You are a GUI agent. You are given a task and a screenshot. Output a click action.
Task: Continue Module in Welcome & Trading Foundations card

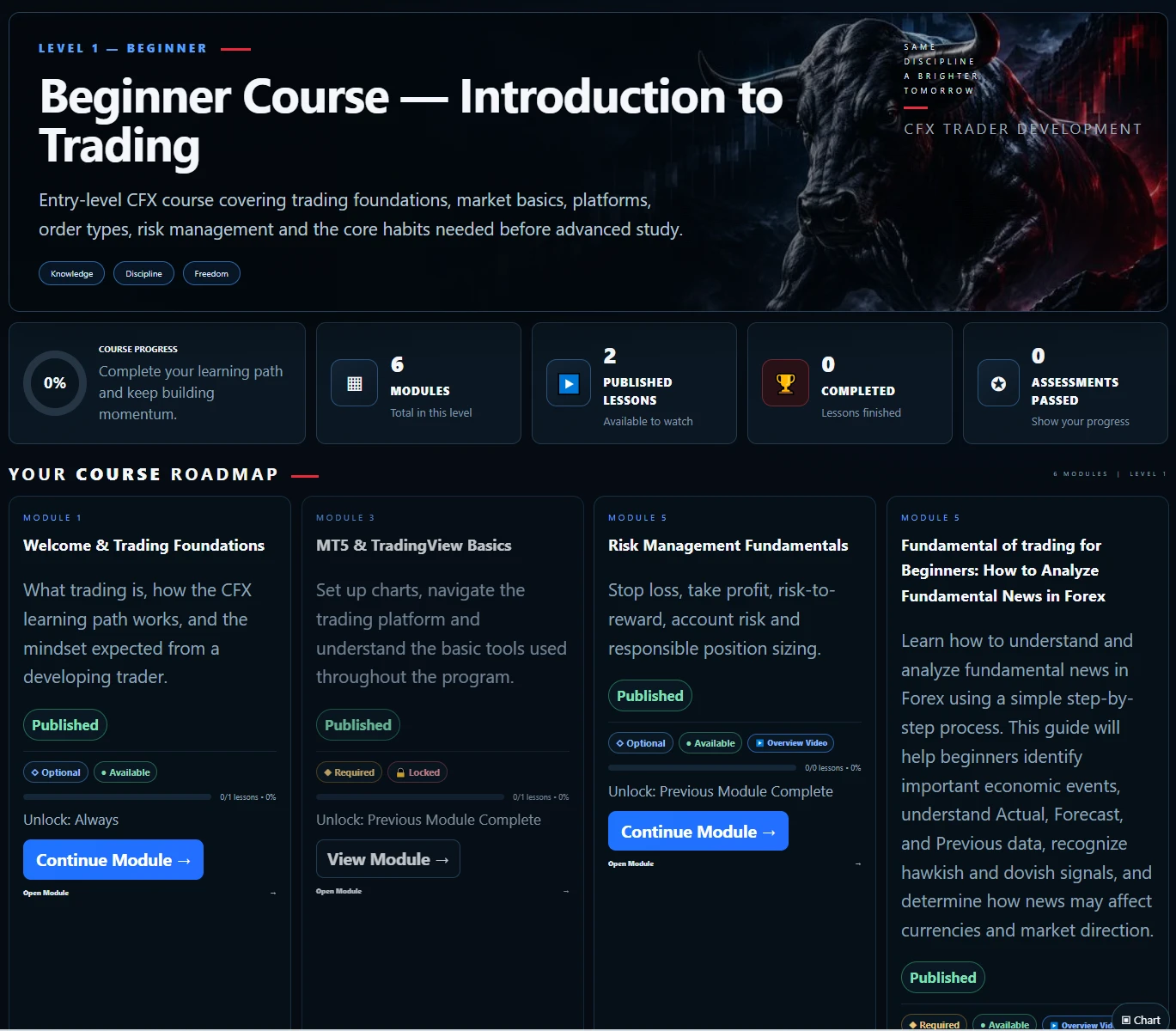coord(113,860)
